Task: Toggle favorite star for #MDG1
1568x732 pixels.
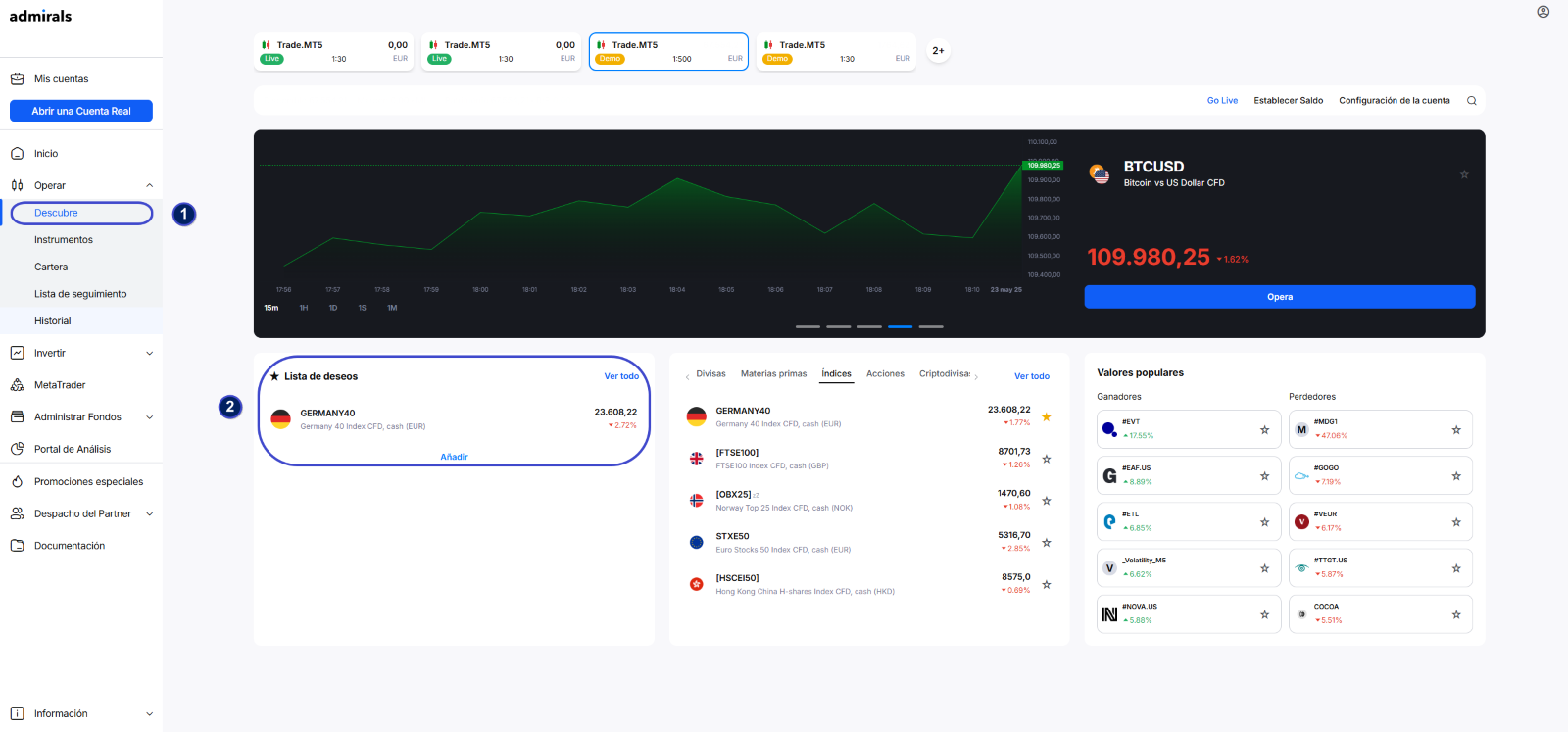Action: click(1456, 430)
